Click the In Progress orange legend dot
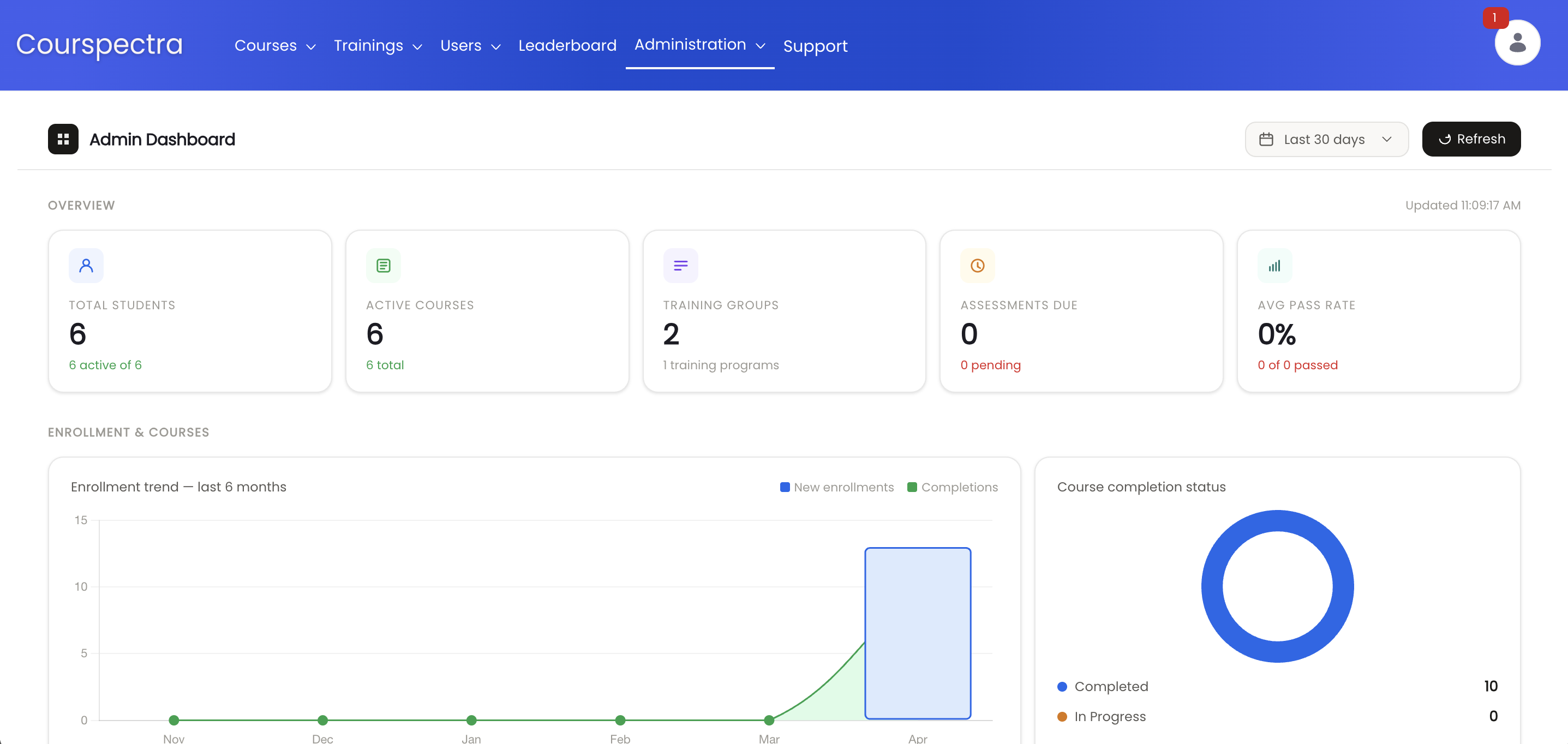This screenshot has height=744, width=1568. (x=1062, y=717)
